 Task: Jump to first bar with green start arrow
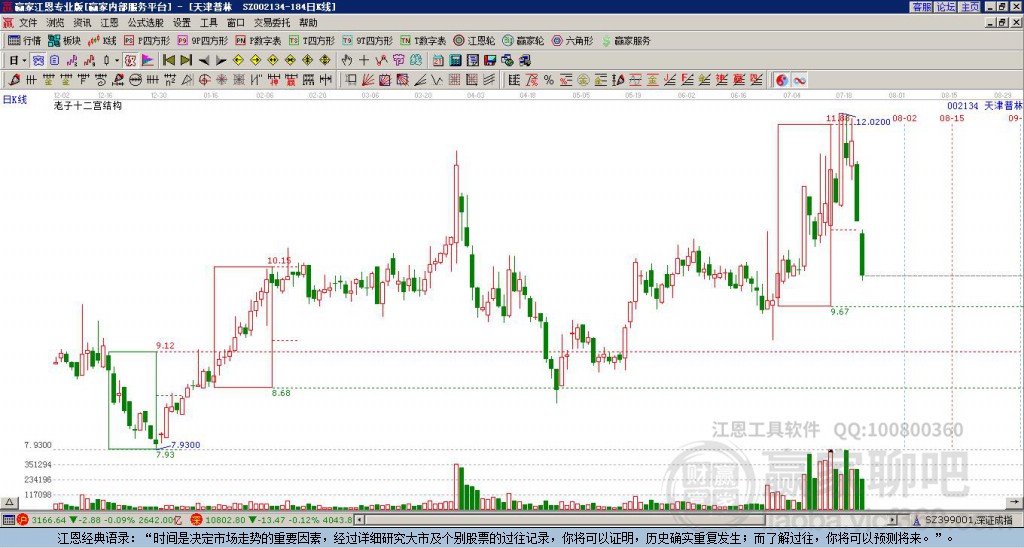[168, 60]
